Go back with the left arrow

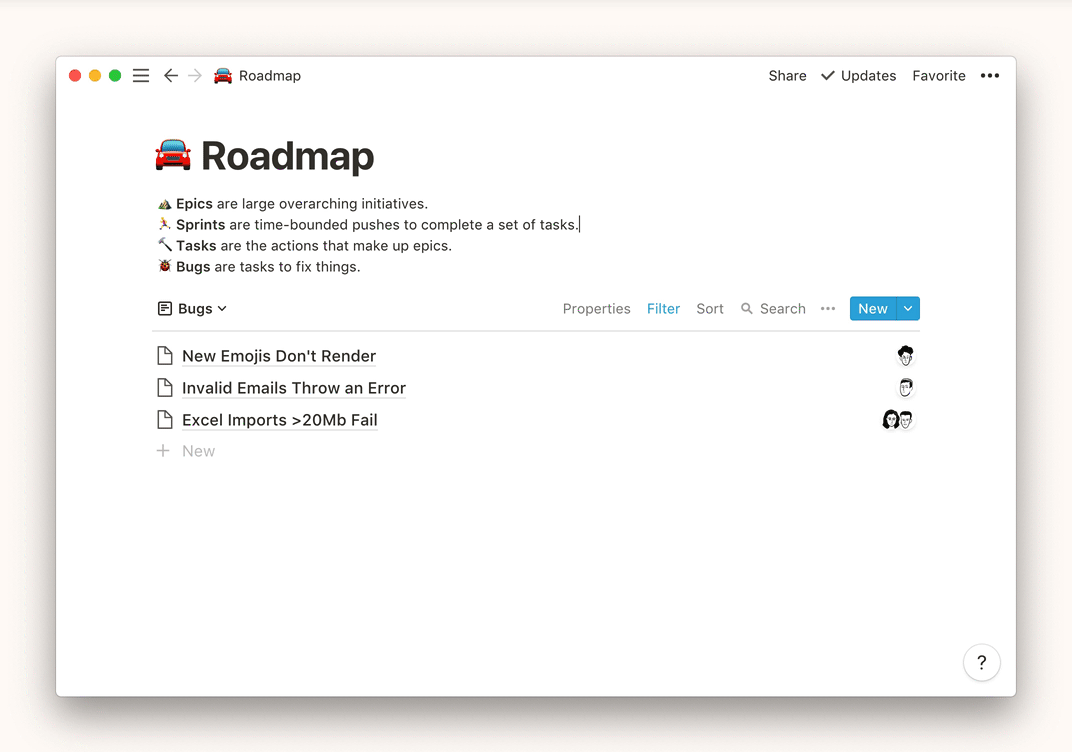(x=171, y=76)
